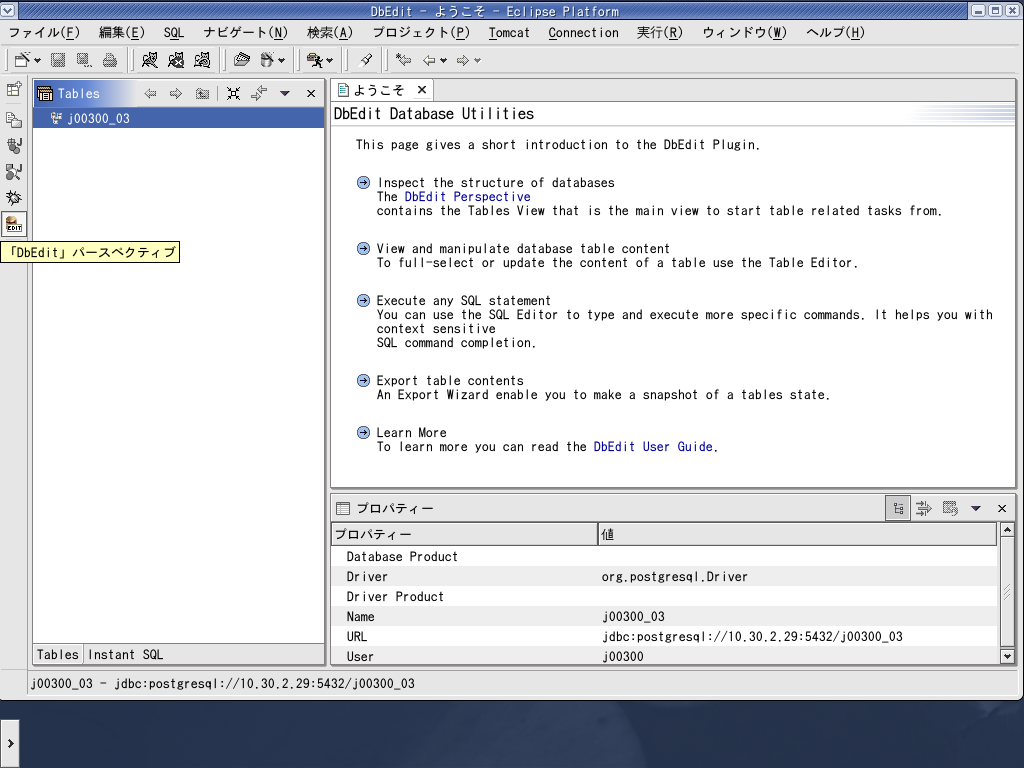
Task: Open the Back history dropdown arrow
Action: (443, 61)
